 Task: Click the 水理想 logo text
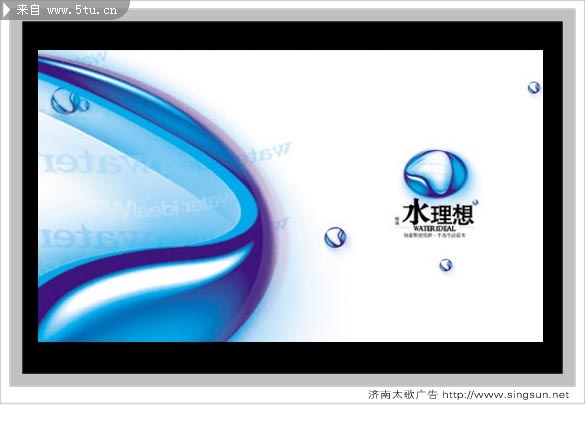[438, 212]
